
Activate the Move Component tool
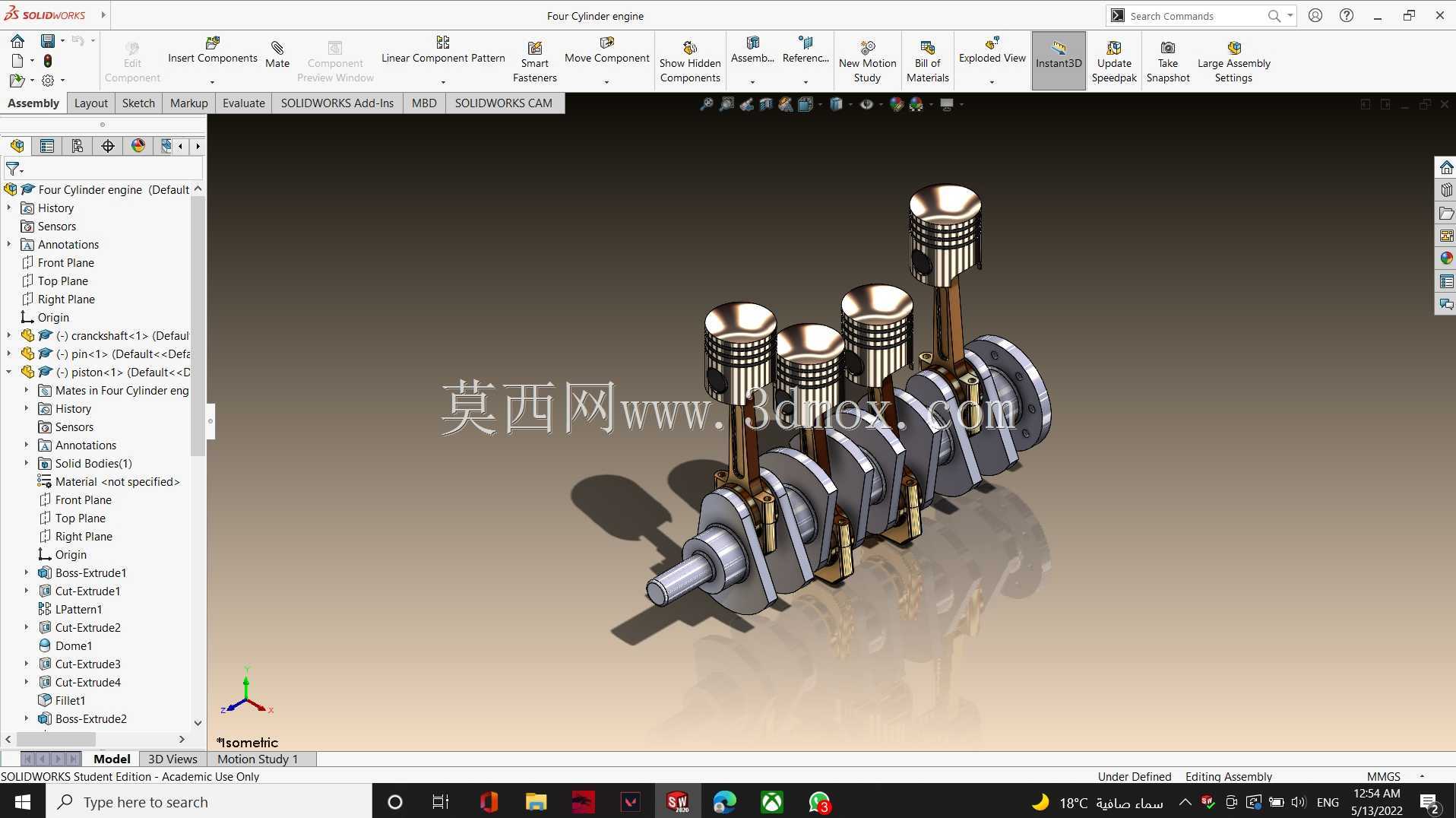(607, 50)
